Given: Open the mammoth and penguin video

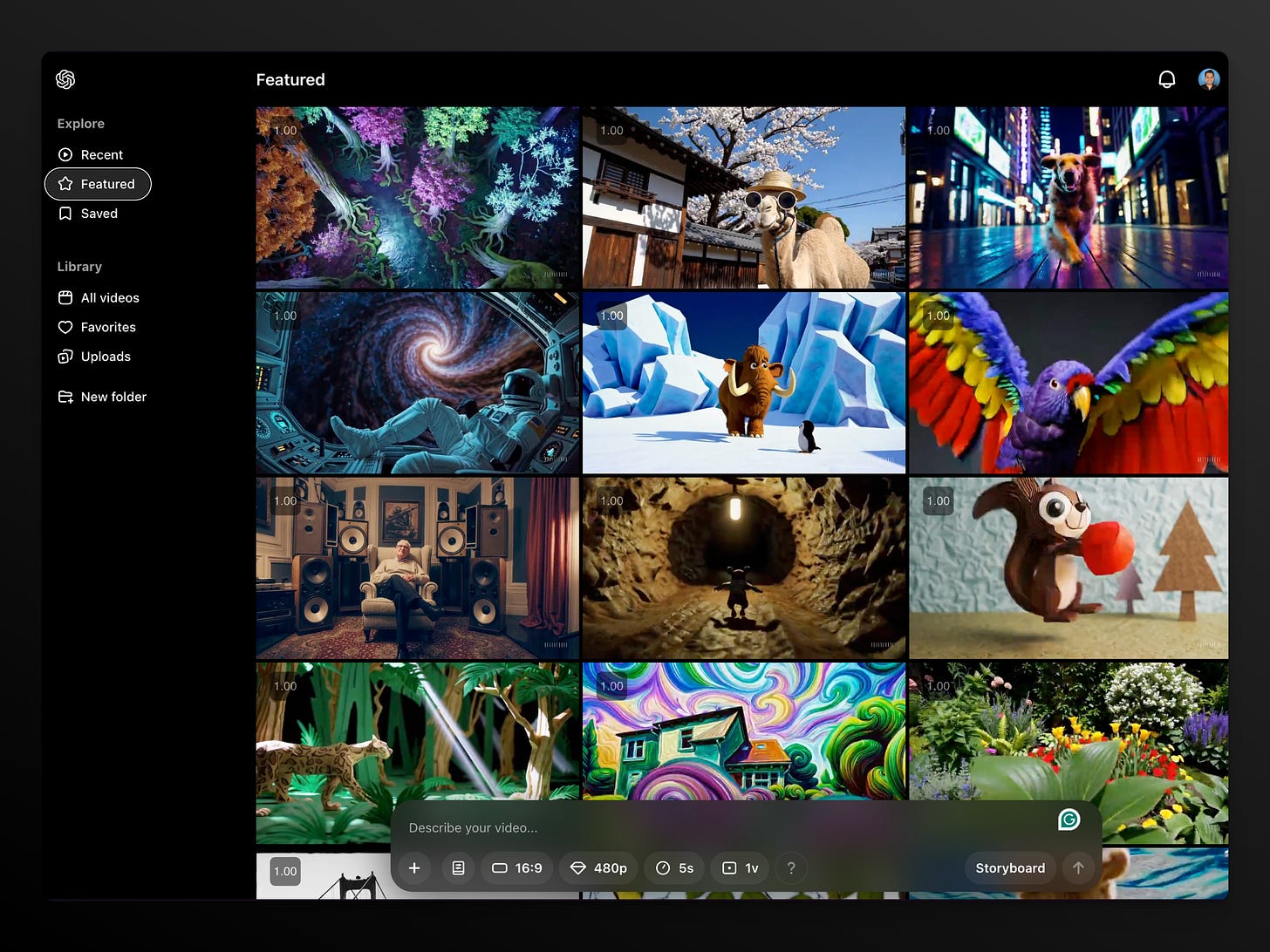Looking at the screenshot, I should [744, 383].
